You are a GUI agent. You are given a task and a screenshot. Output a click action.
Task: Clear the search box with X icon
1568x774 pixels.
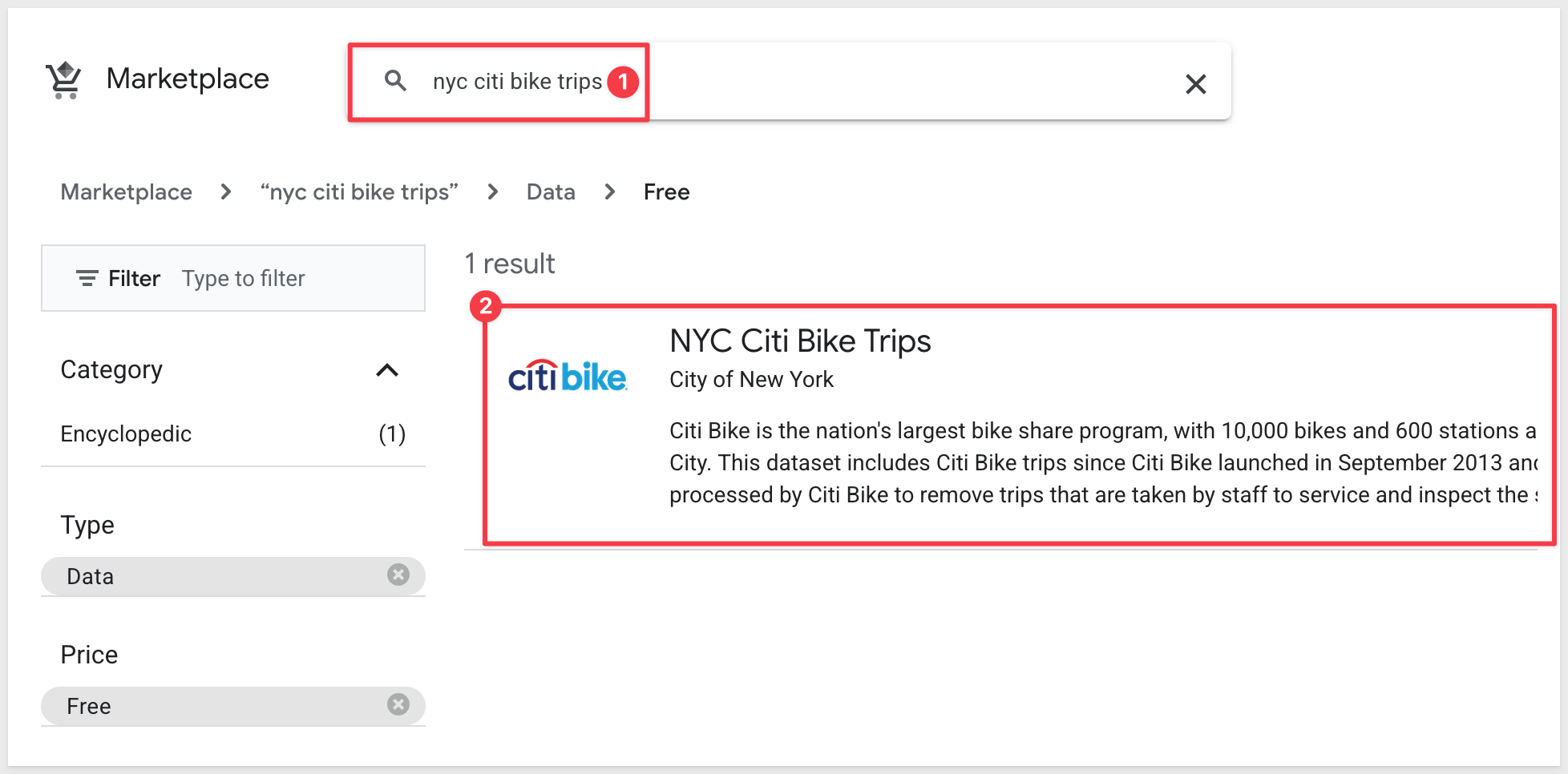coord(1195,83)
